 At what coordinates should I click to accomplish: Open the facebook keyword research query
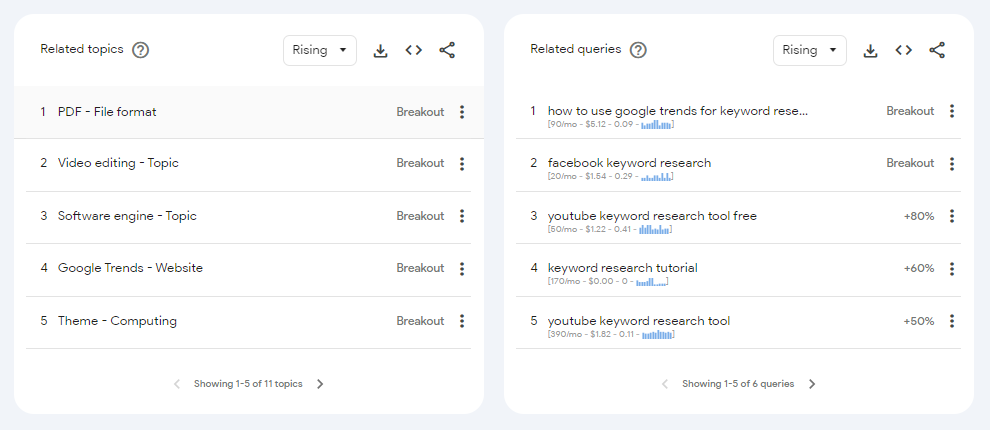coord(629,163)
